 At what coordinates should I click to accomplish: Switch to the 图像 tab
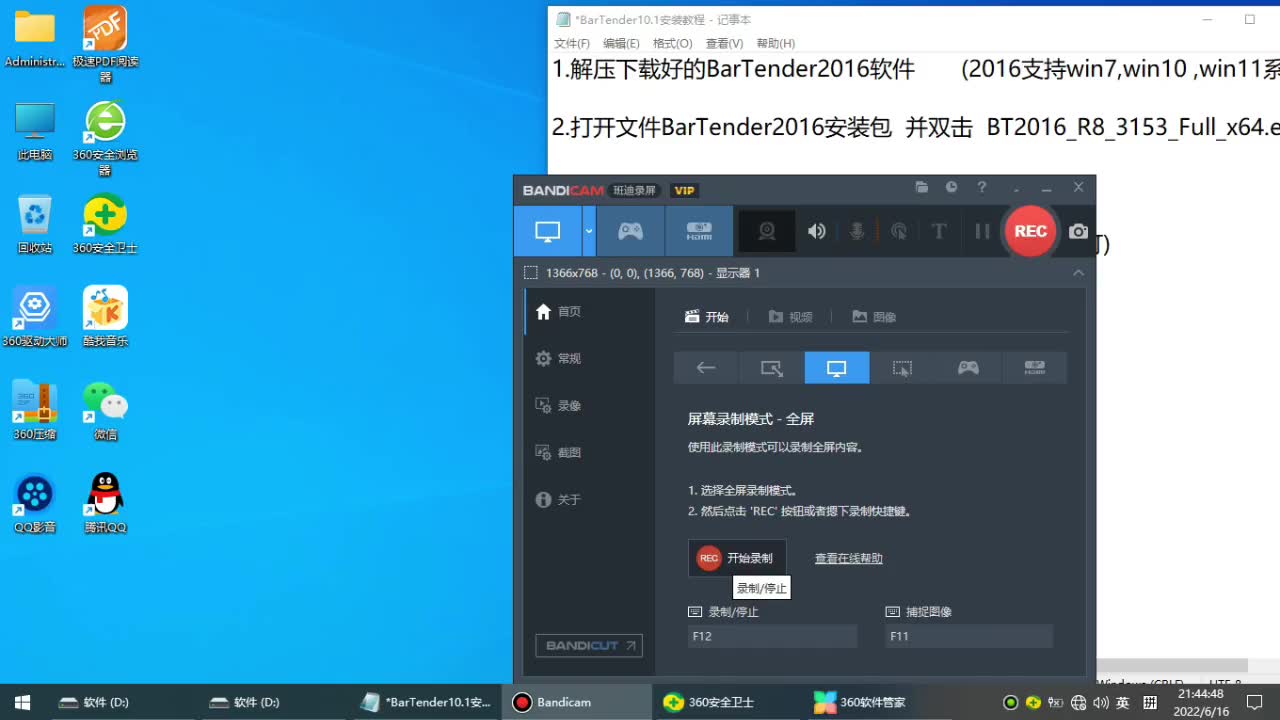coord(874,317)
